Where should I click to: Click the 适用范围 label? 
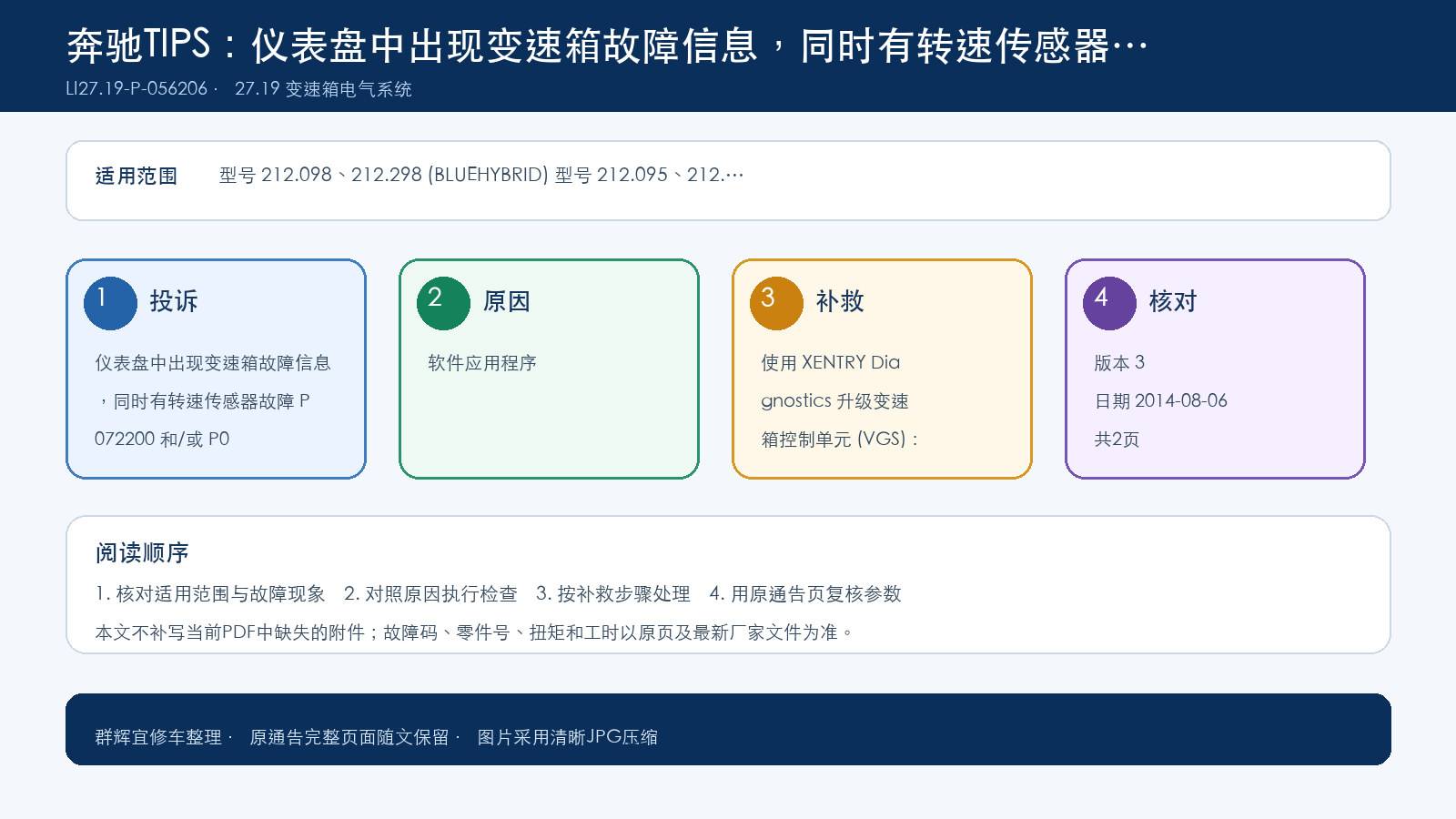point(136,176)
